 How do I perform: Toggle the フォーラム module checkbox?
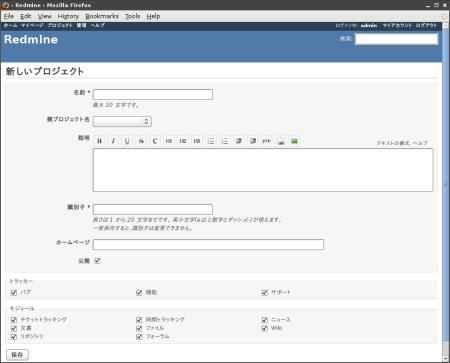139,337
